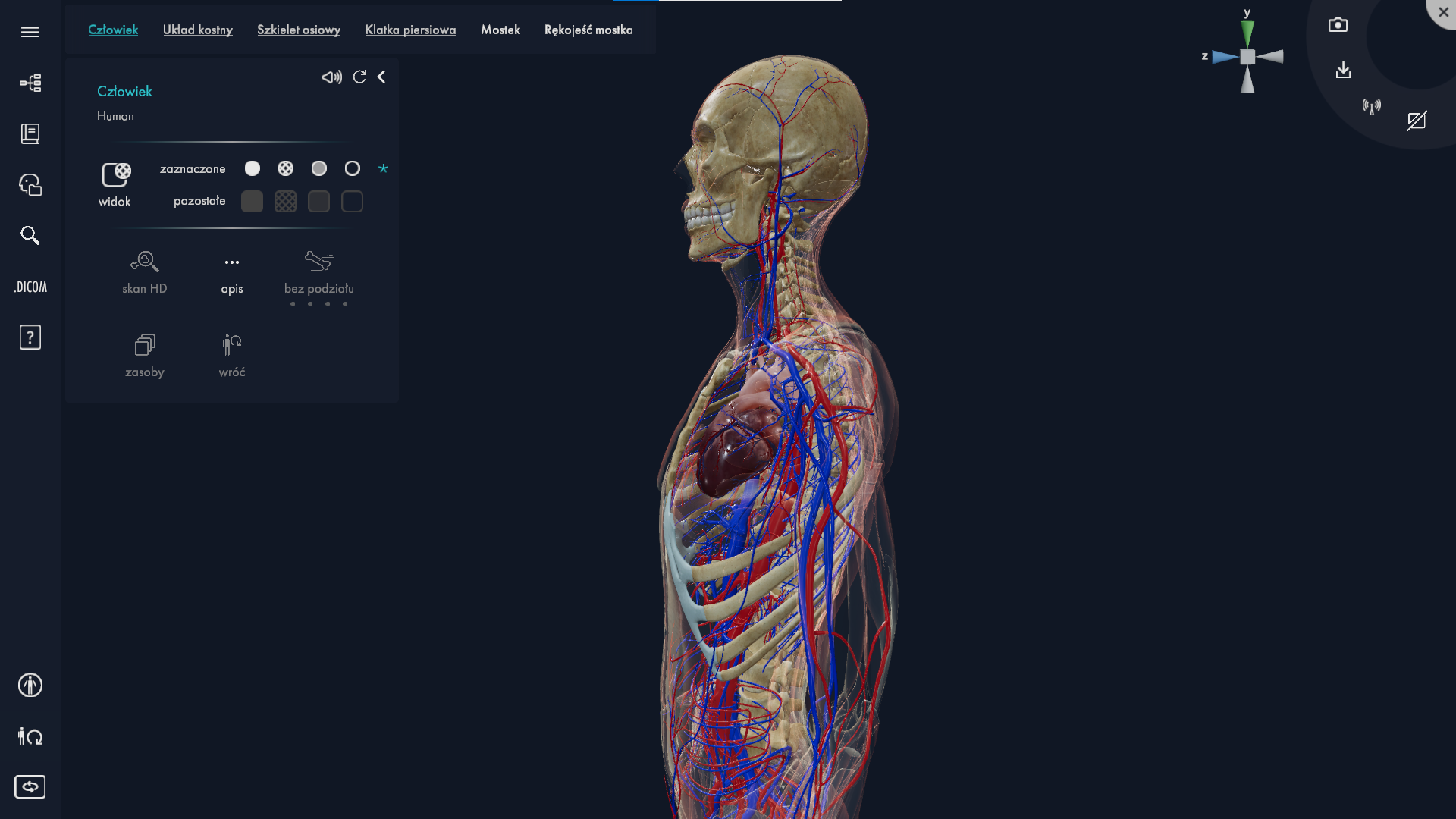Viewport: 1456px width, 819px height.
Task: Open the book library icon
Action: [x=30, y=133]
